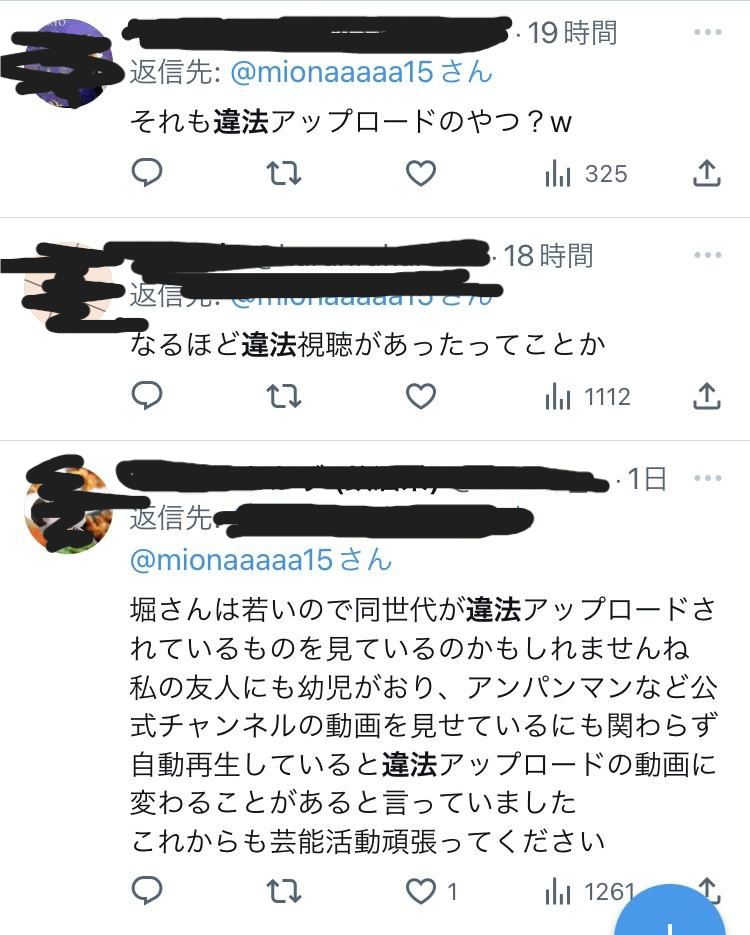View analytics showing 1112 views
Screen dimensions: 750x935
click(587, 397)
